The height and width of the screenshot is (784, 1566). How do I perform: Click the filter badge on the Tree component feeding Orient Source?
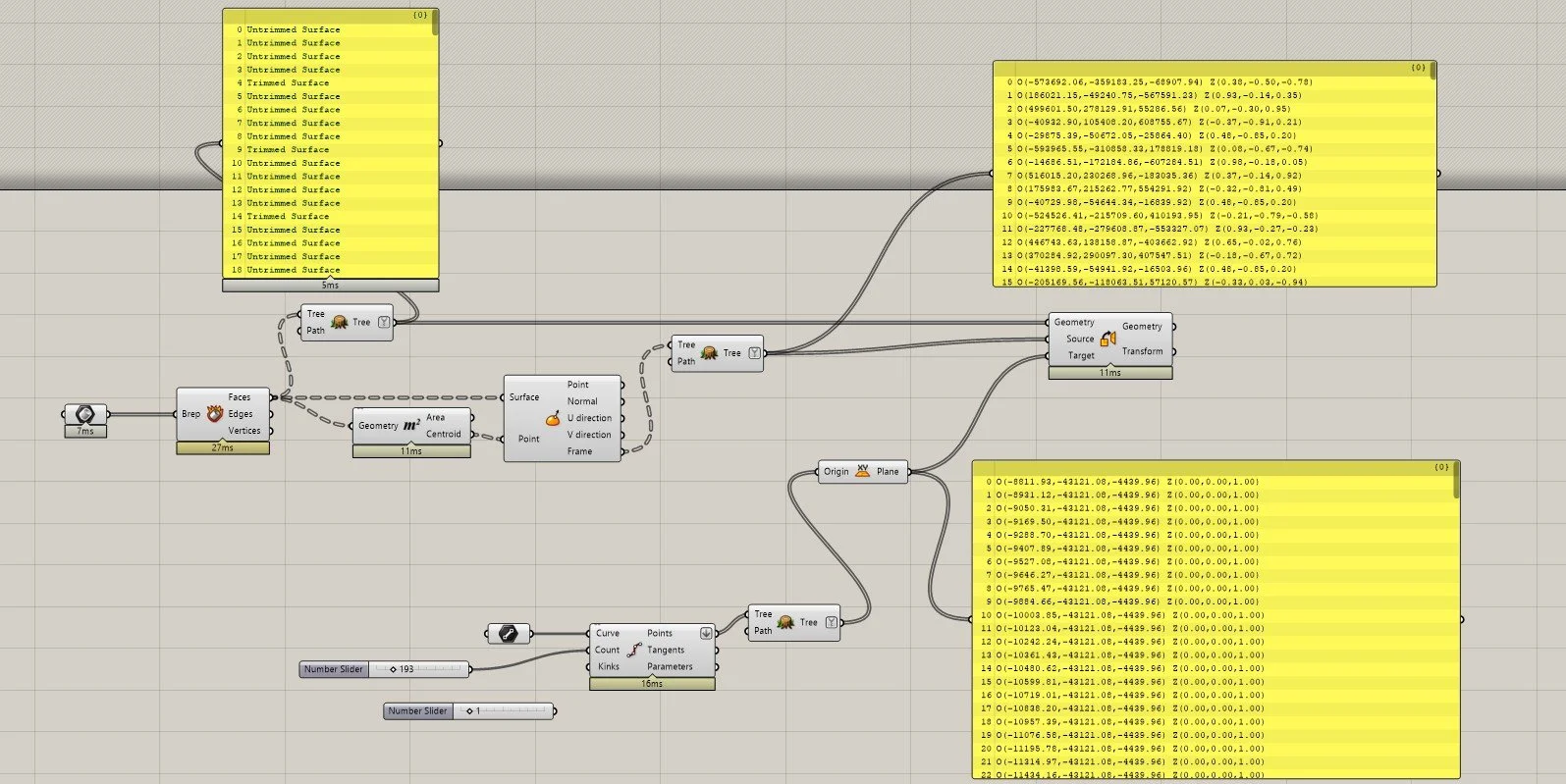[x=755, y=353]
